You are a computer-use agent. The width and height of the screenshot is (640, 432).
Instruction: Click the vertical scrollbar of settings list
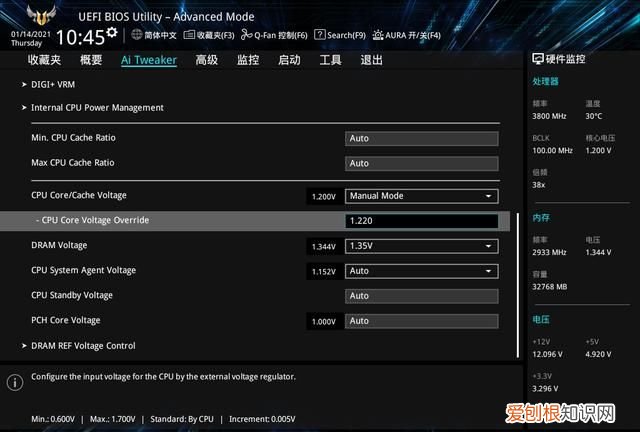(517, 285)
